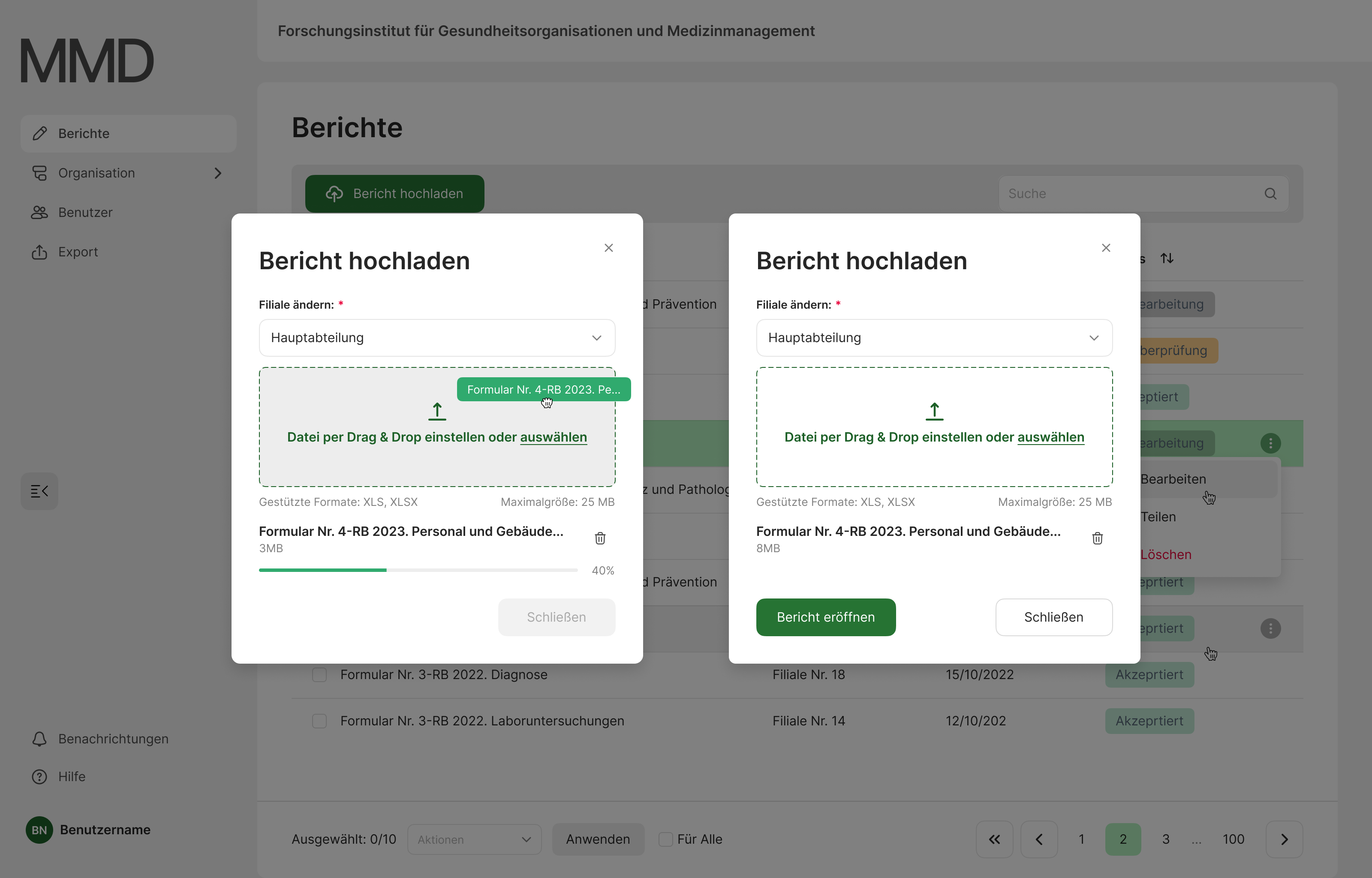Expand the Organisation submenu chevron
Viewport: 1372px width, 878px height.
pyautogui.click(x=218, y=173)
